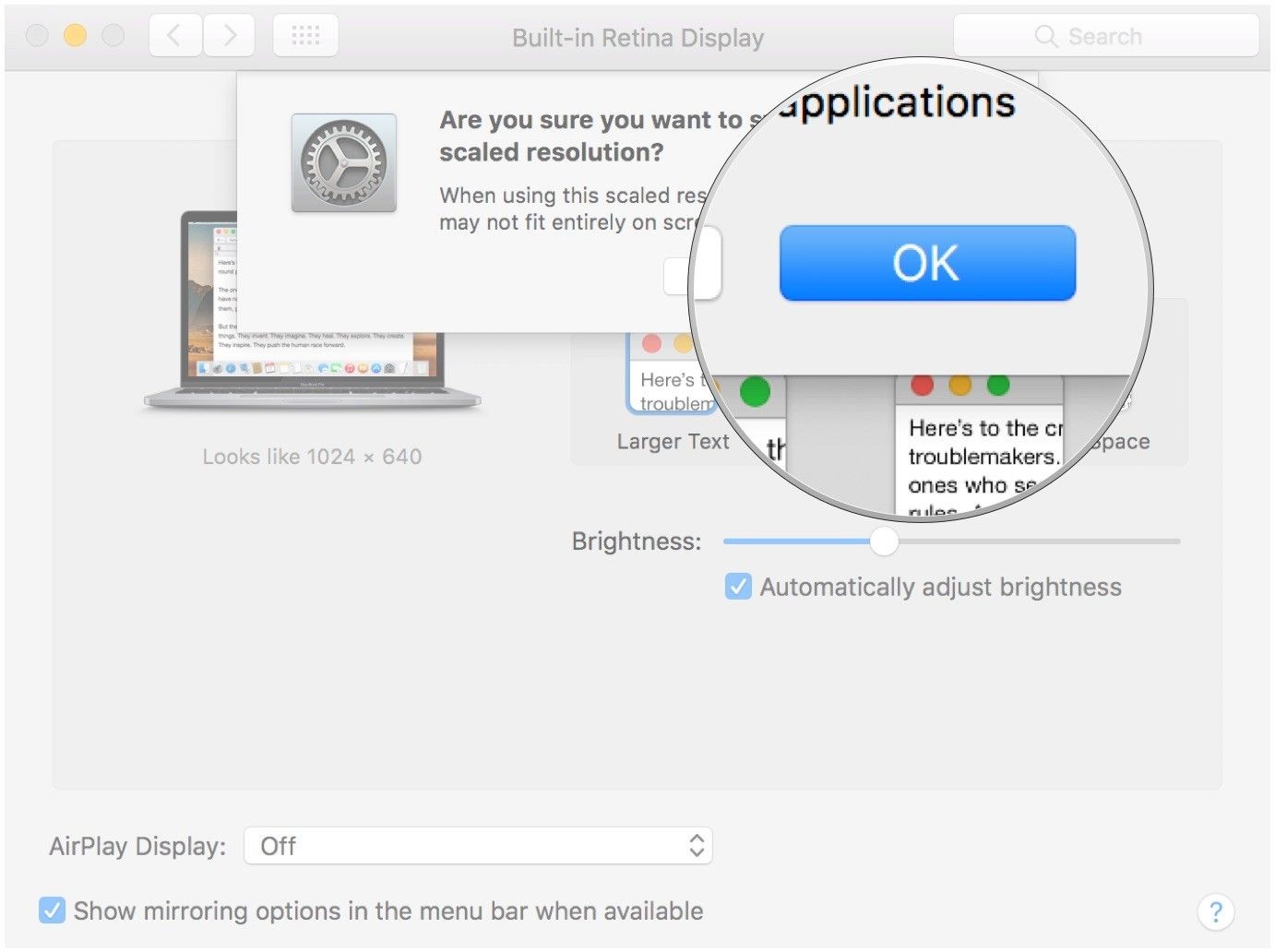The image size is (1275, 952).
Task: Click the Brightness slider handle
Action: 883,541
